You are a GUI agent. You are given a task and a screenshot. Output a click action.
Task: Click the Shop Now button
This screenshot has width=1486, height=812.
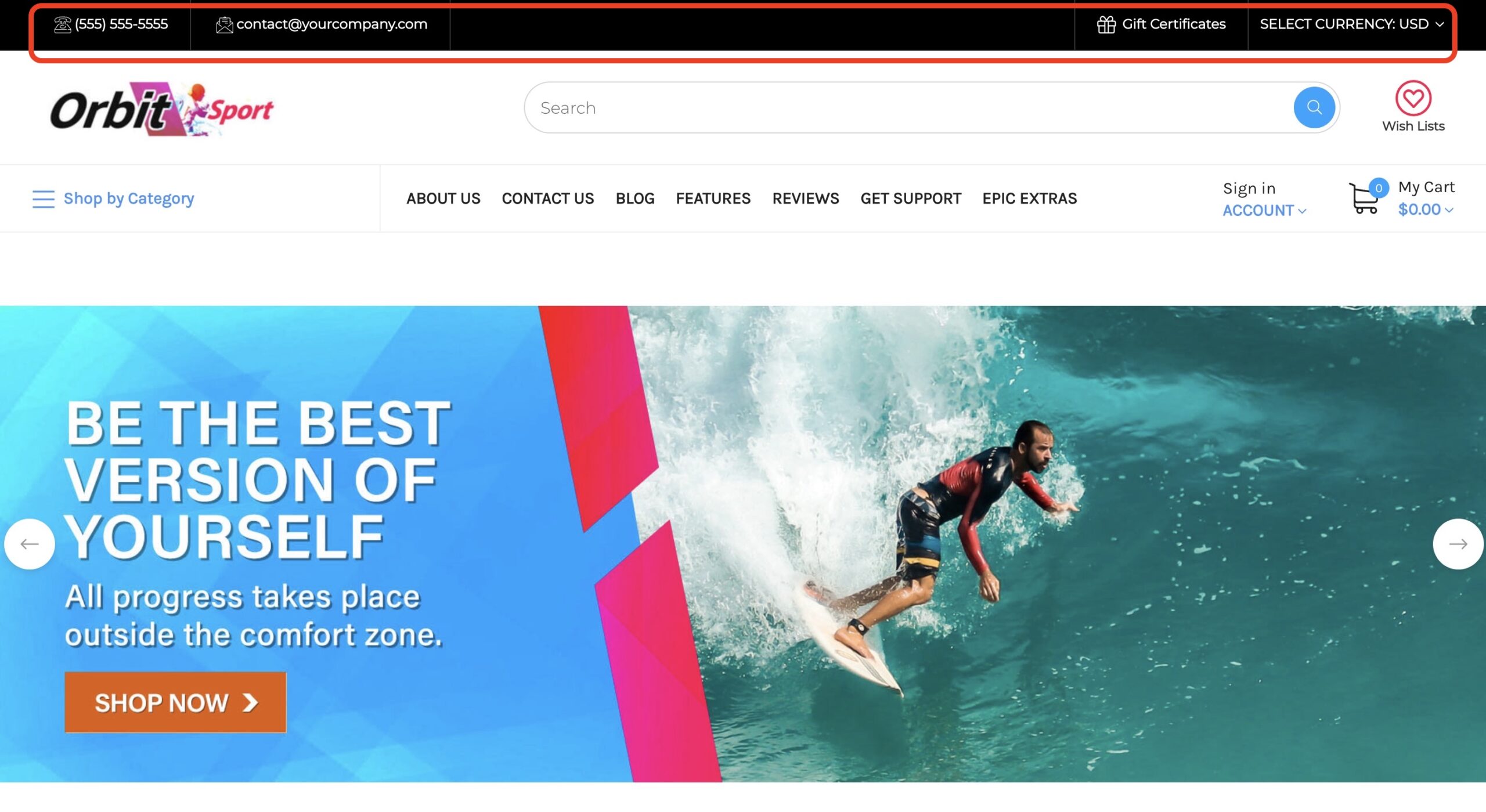[175, 702]
